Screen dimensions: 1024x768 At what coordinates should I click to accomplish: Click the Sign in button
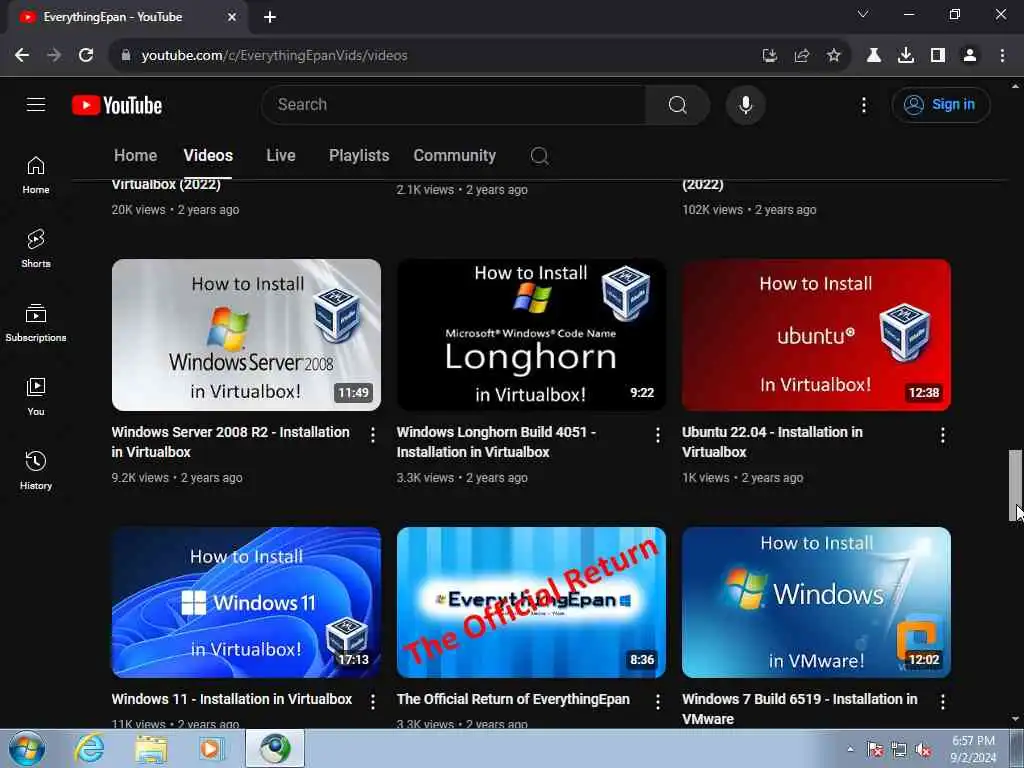click(x=940, y=104)
